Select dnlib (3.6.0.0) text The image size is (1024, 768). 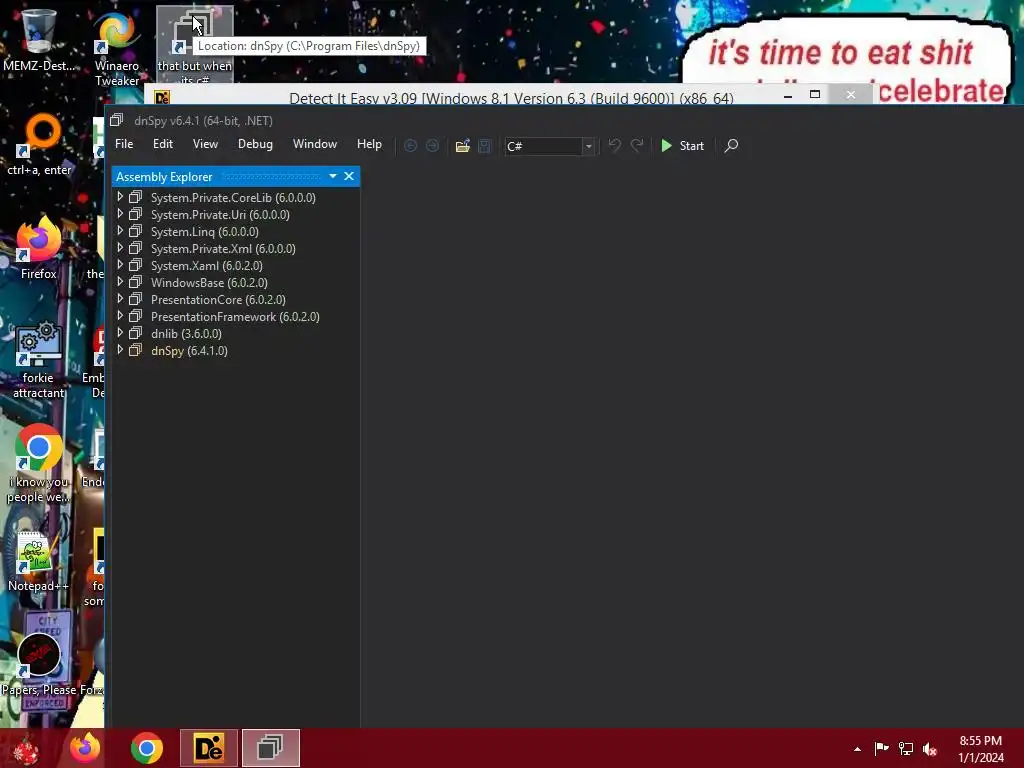pyautogui.click(x=186, y=333)
